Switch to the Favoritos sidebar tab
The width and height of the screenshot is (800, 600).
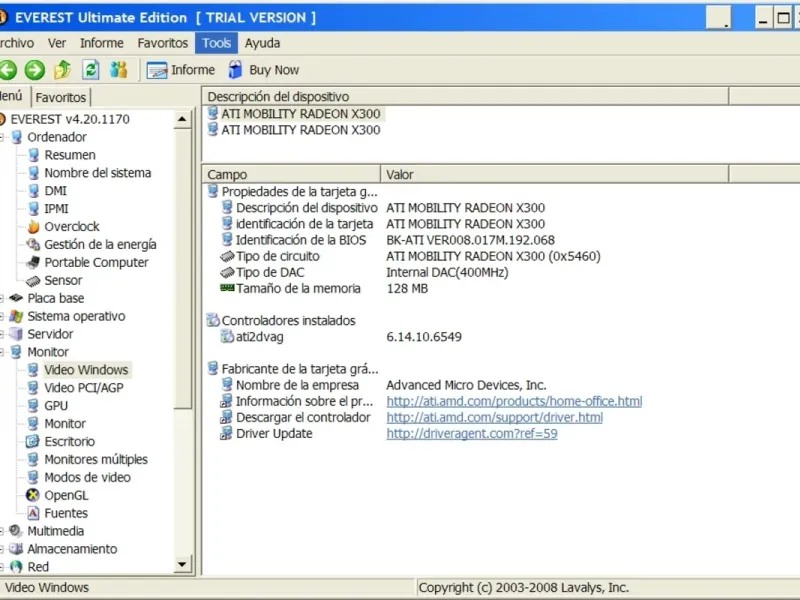point(61,97)
